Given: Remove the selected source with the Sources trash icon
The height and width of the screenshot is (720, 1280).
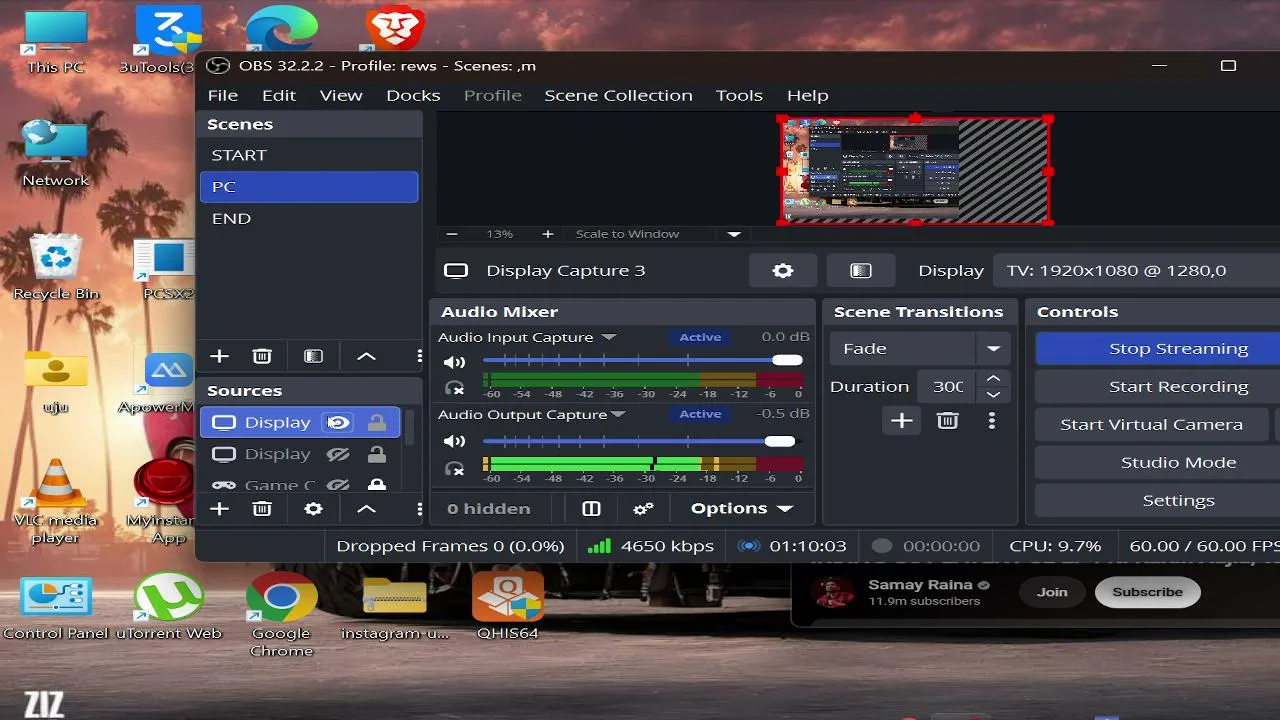Looking at the screenshot, I should pyautogui.click(x=262, y=509).
